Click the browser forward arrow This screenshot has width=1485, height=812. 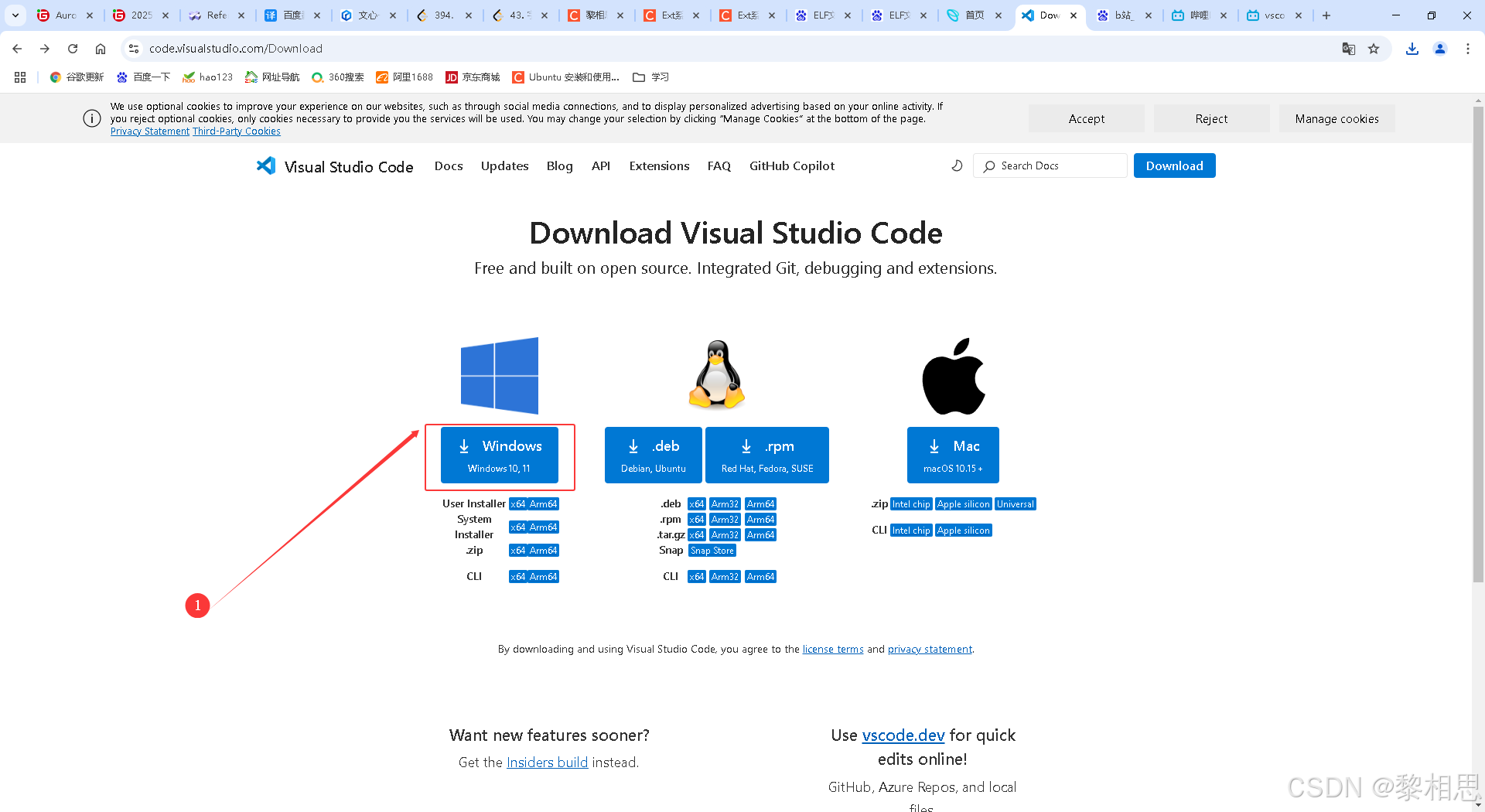[x=45, y=49]
